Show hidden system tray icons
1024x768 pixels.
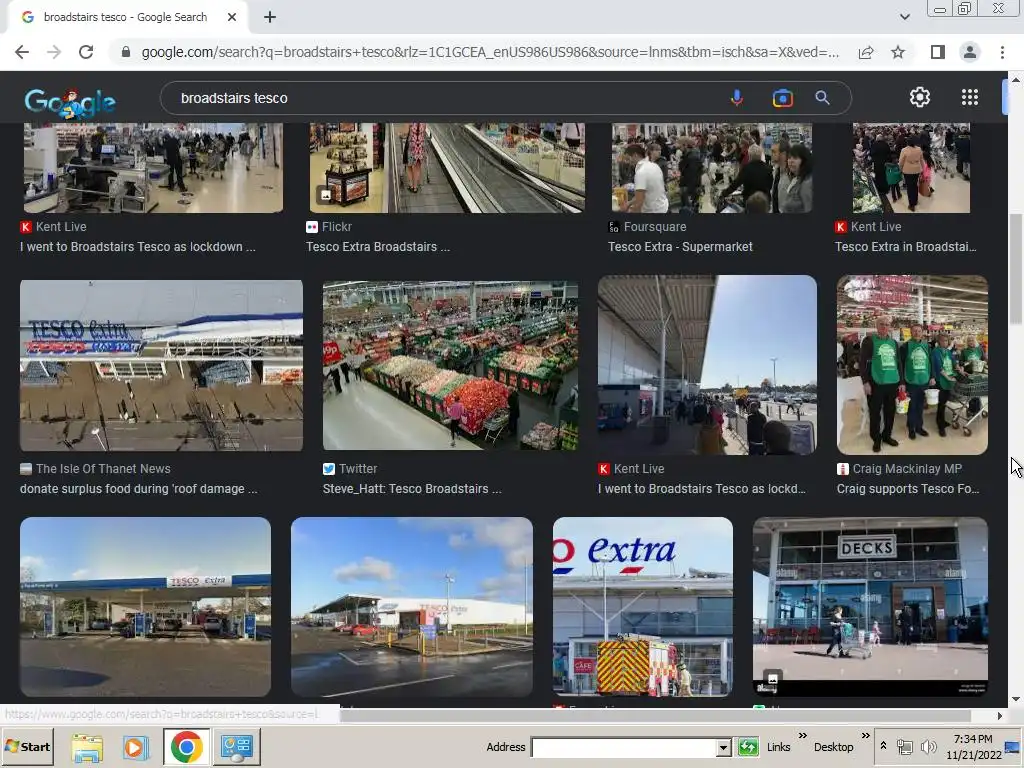click(883, 746)
